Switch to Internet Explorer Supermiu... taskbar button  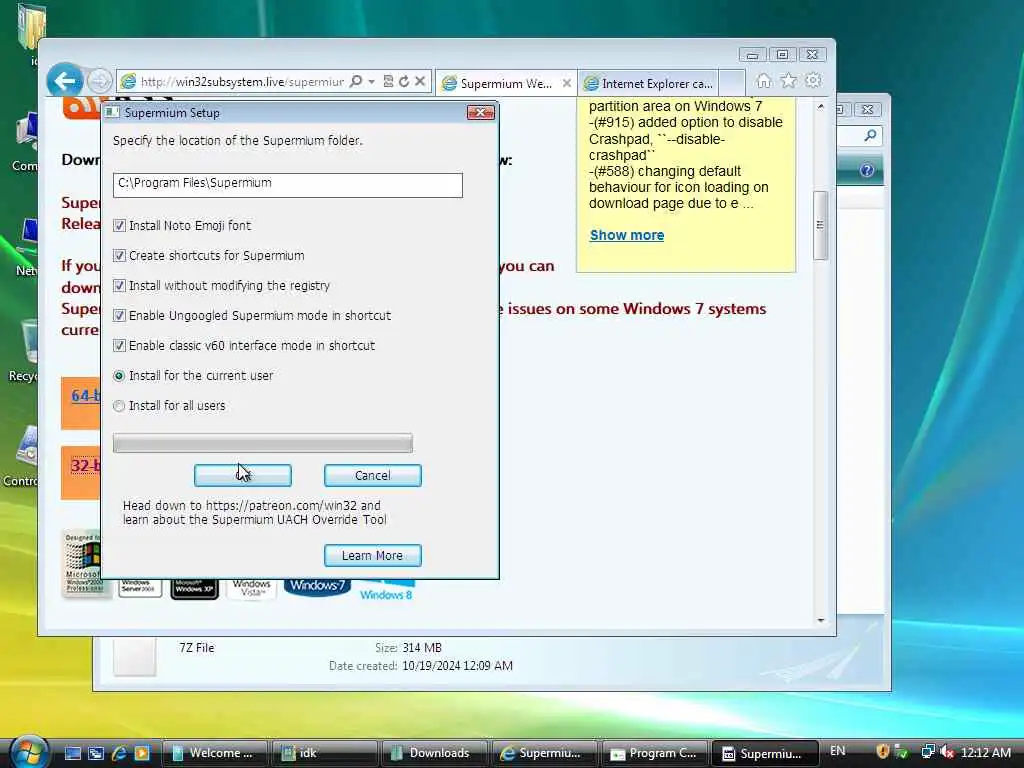point(545,754)
